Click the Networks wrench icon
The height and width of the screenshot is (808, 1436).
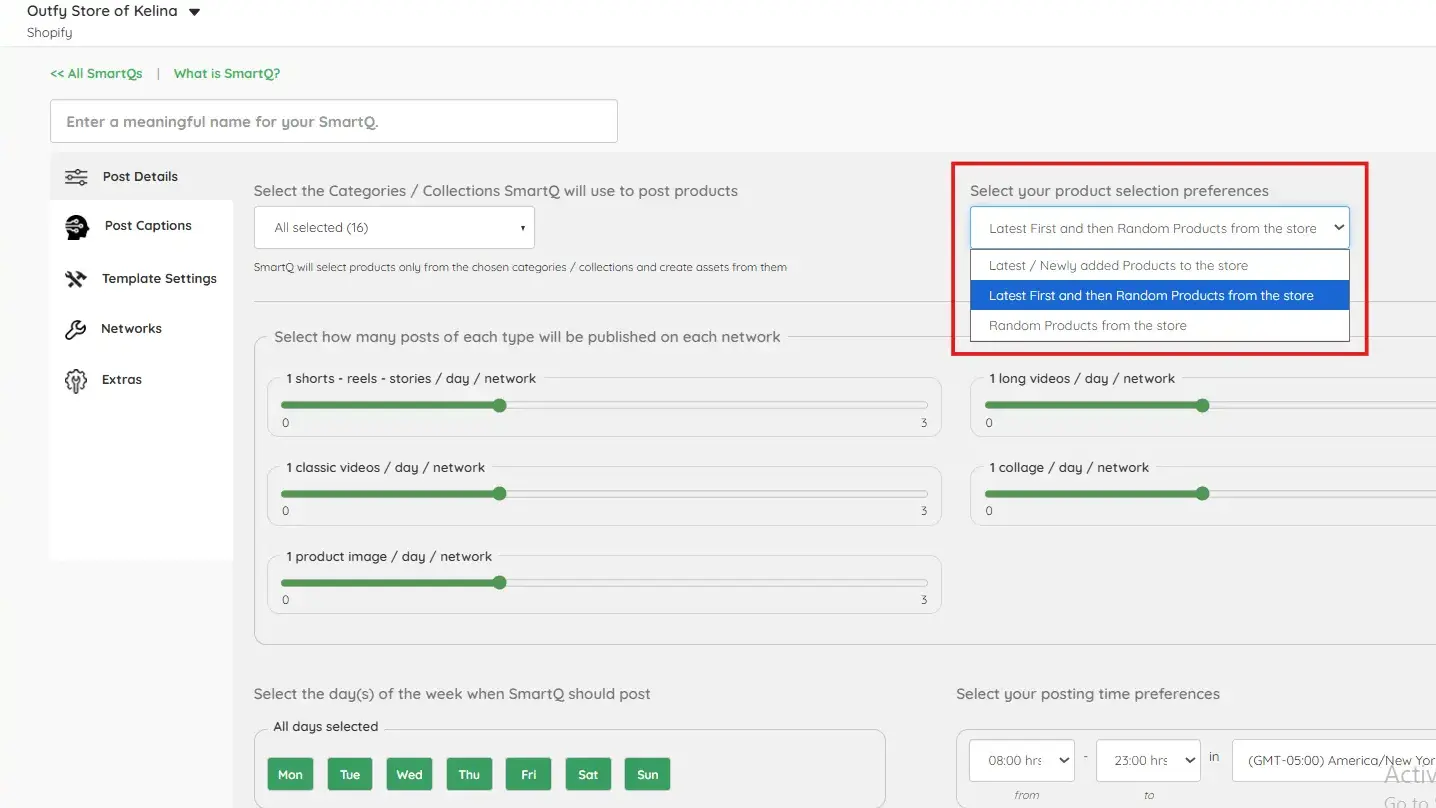76,329
